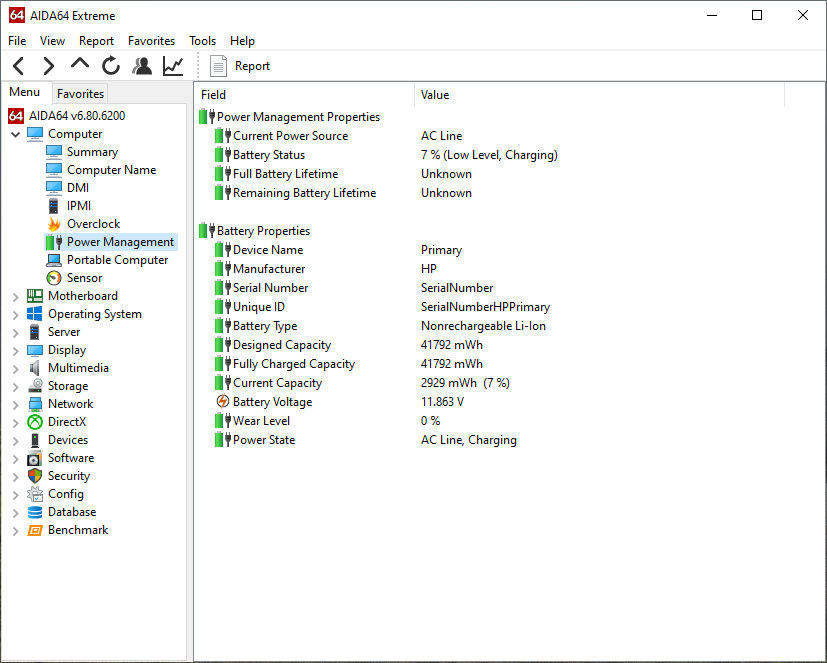
Task: Select the Summary tree item
Action: click(92, 152)
